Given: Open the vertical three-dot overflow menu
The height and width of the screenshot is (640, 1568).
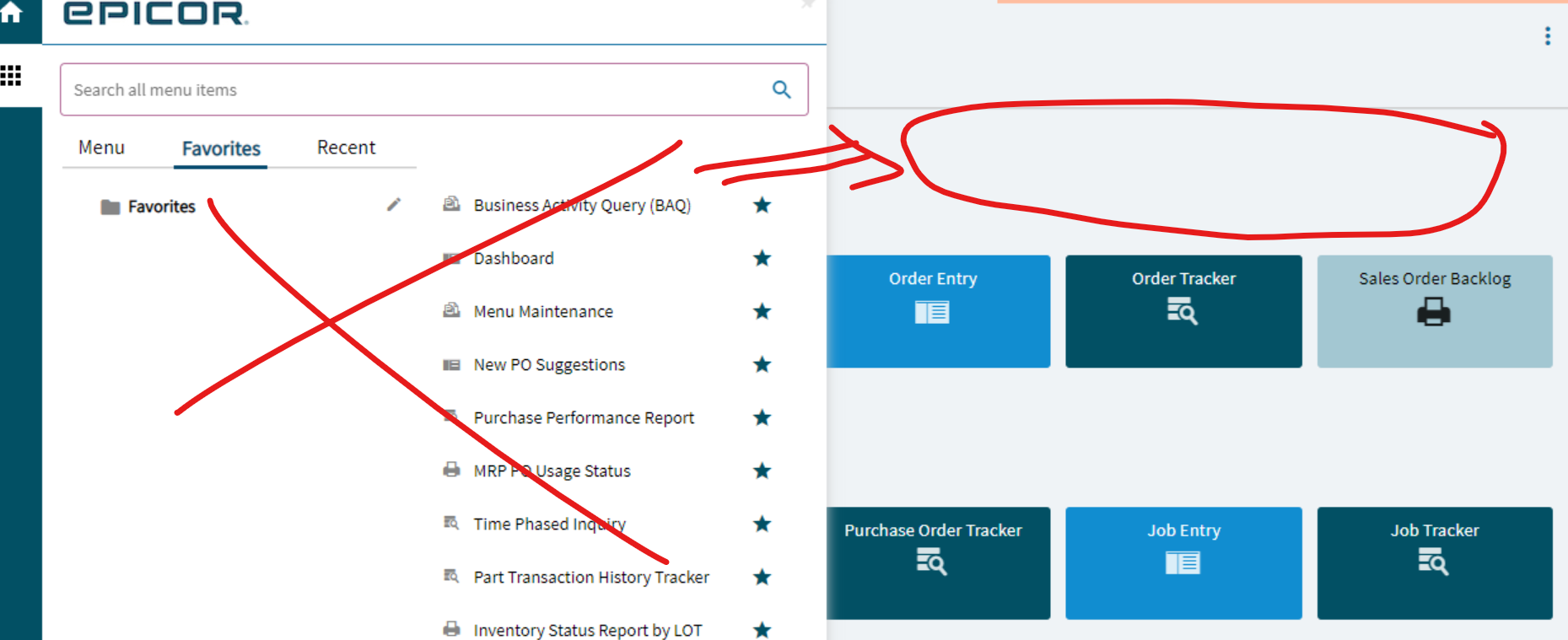Looking at the screenshot, I should pos(1547,36).
